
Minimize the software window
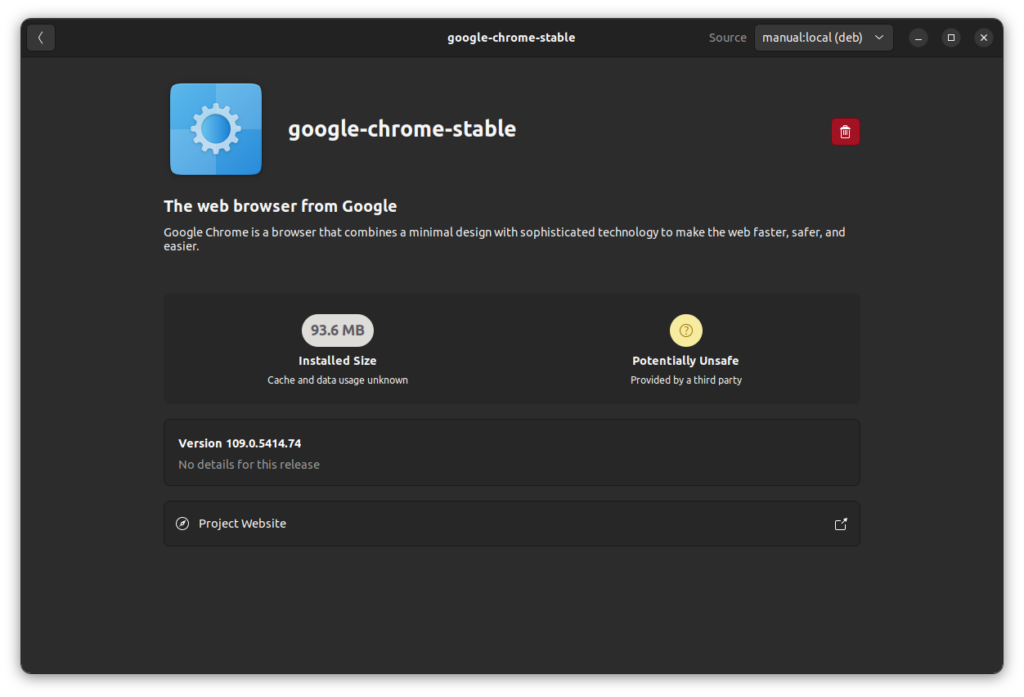pyautogui.click(x=918, y=38)
